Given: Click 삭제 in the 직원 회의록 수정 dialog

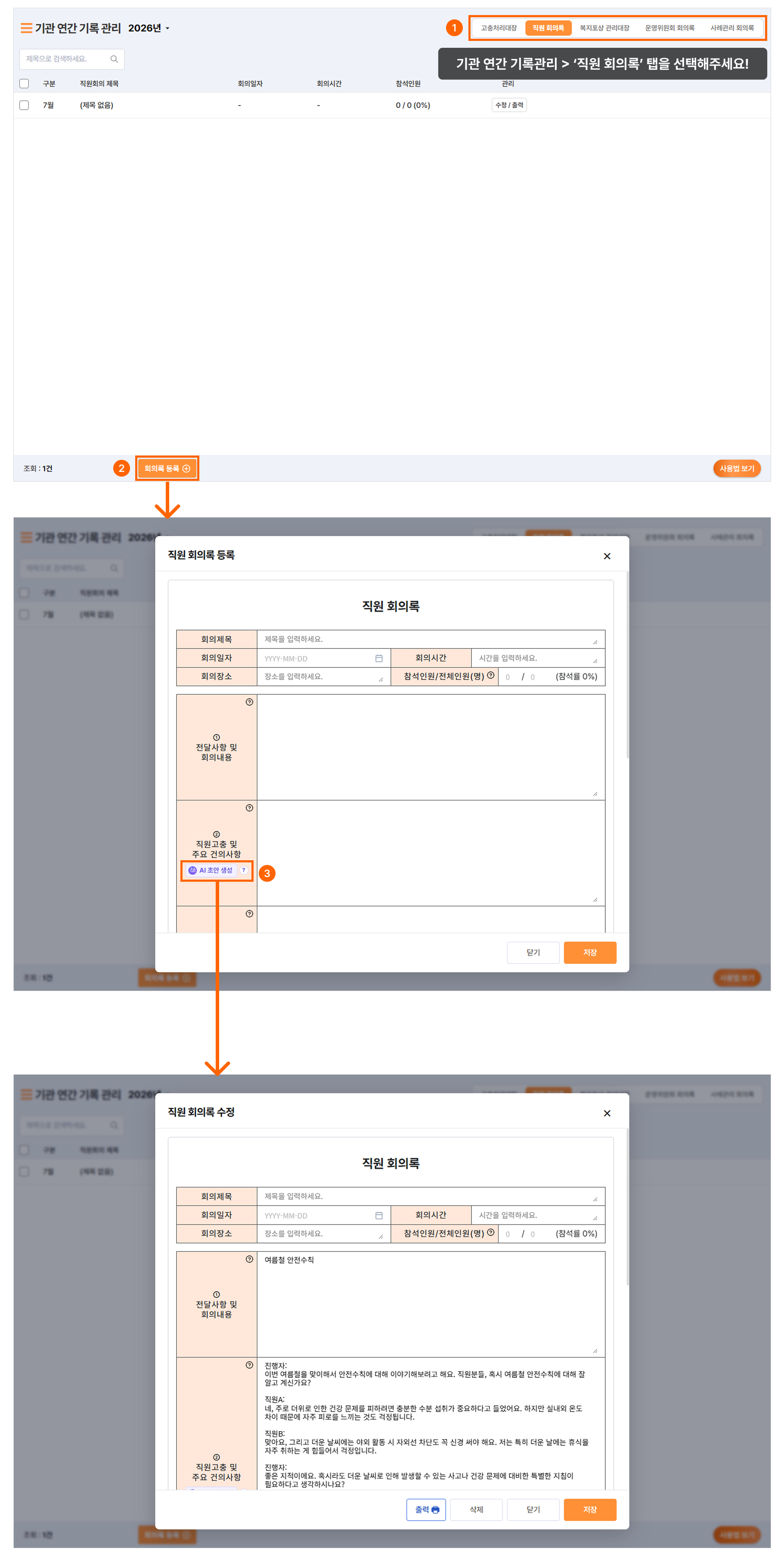Looking at the screenshot, I should point(476,1510).
